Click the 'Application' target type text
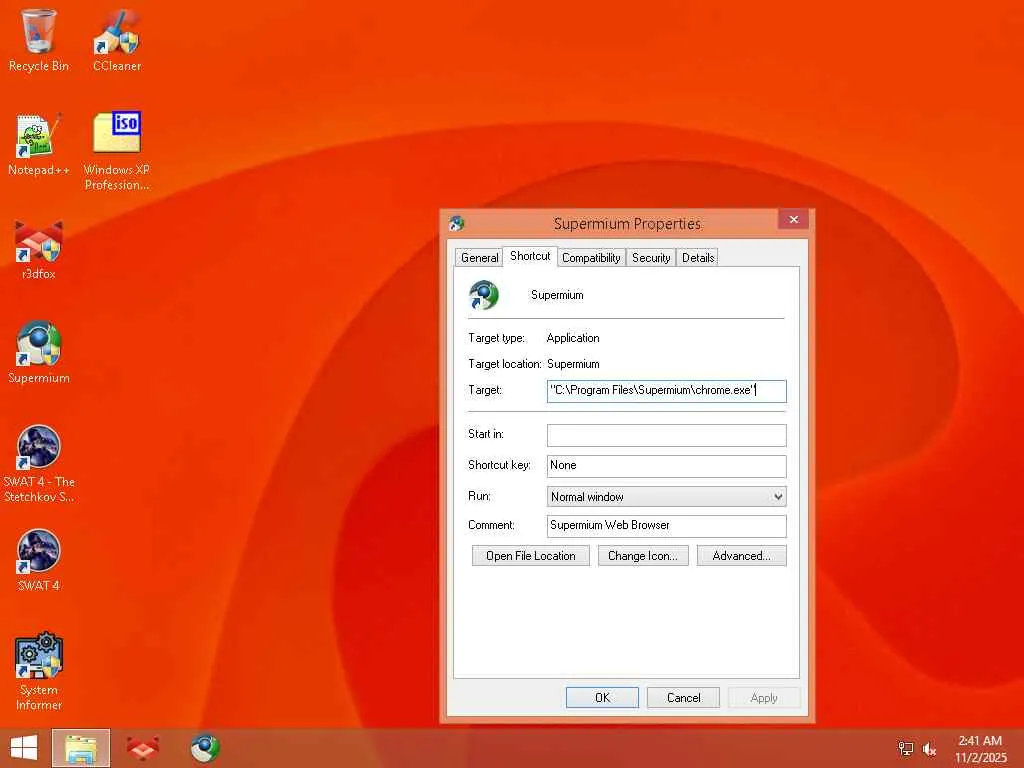 pyautogui.click(x=573, y=338)
